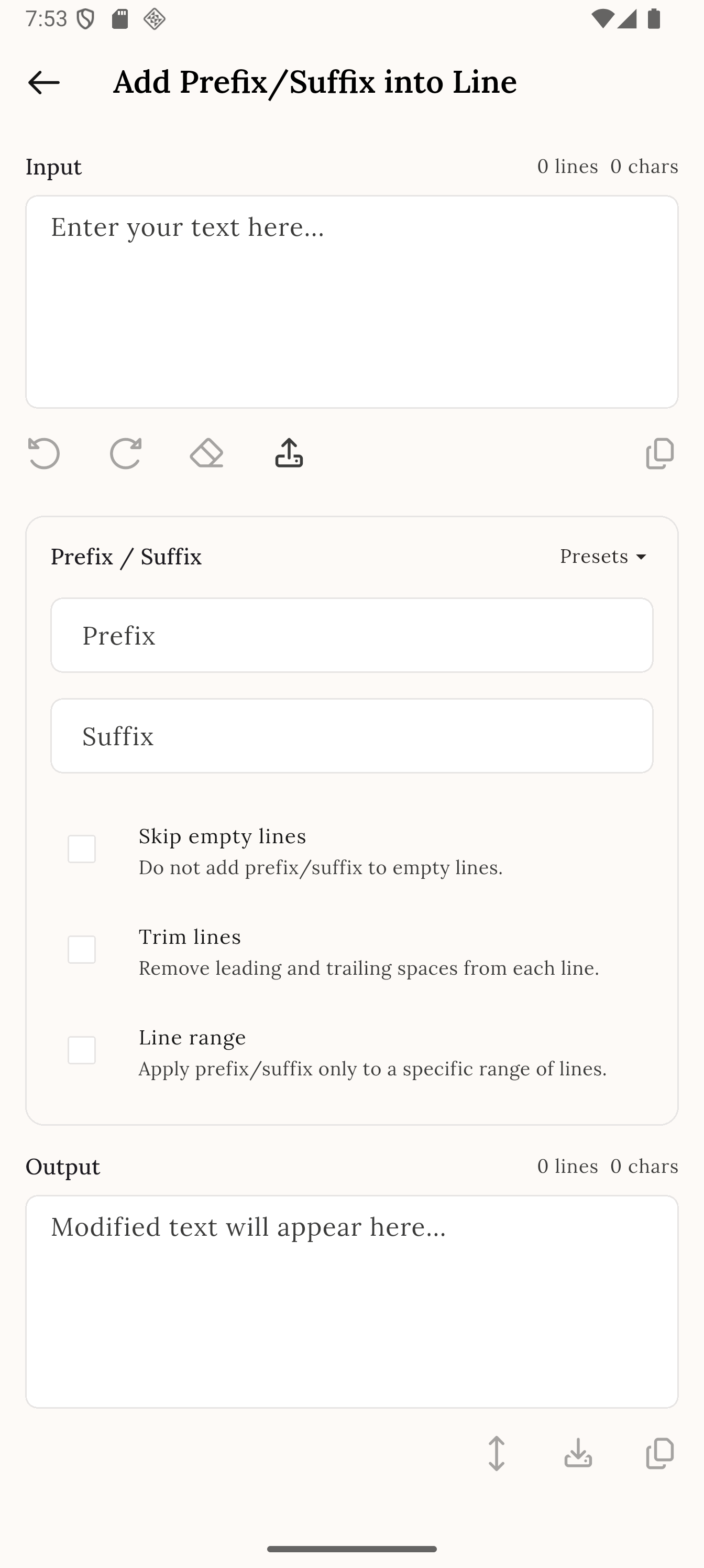The image size is (704, 1568).
Task: Click the 0 lines counter above Input
Action: (567, 166)
